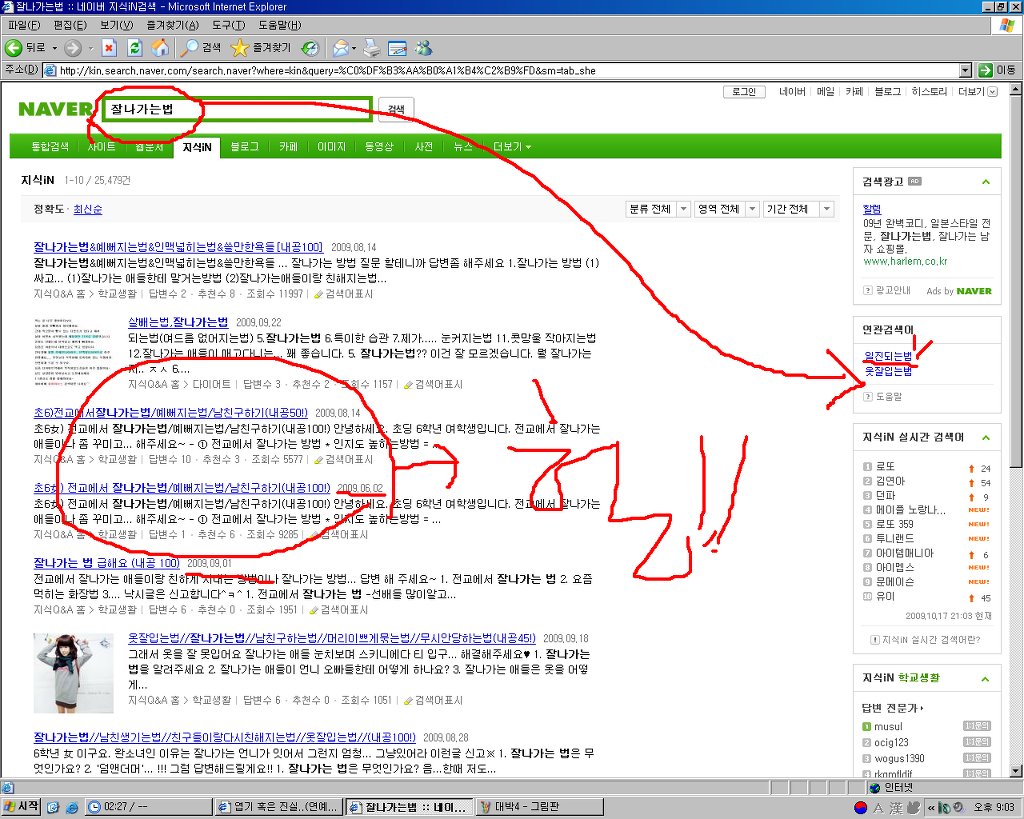Open the Mail envelope toolbar icon
Screen dimensions: 1024x819
coord(340,48)
